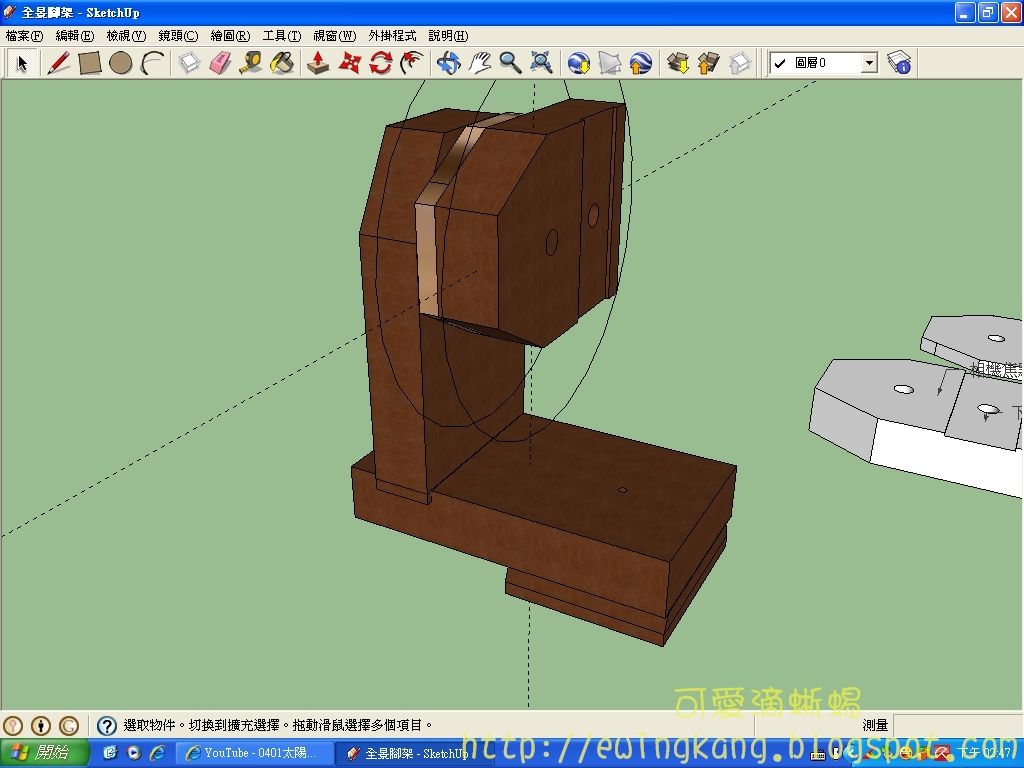Click the geo-location status bar icon
The width and height of the screenshot is (1024, 768).
click(x=13, y=726)
